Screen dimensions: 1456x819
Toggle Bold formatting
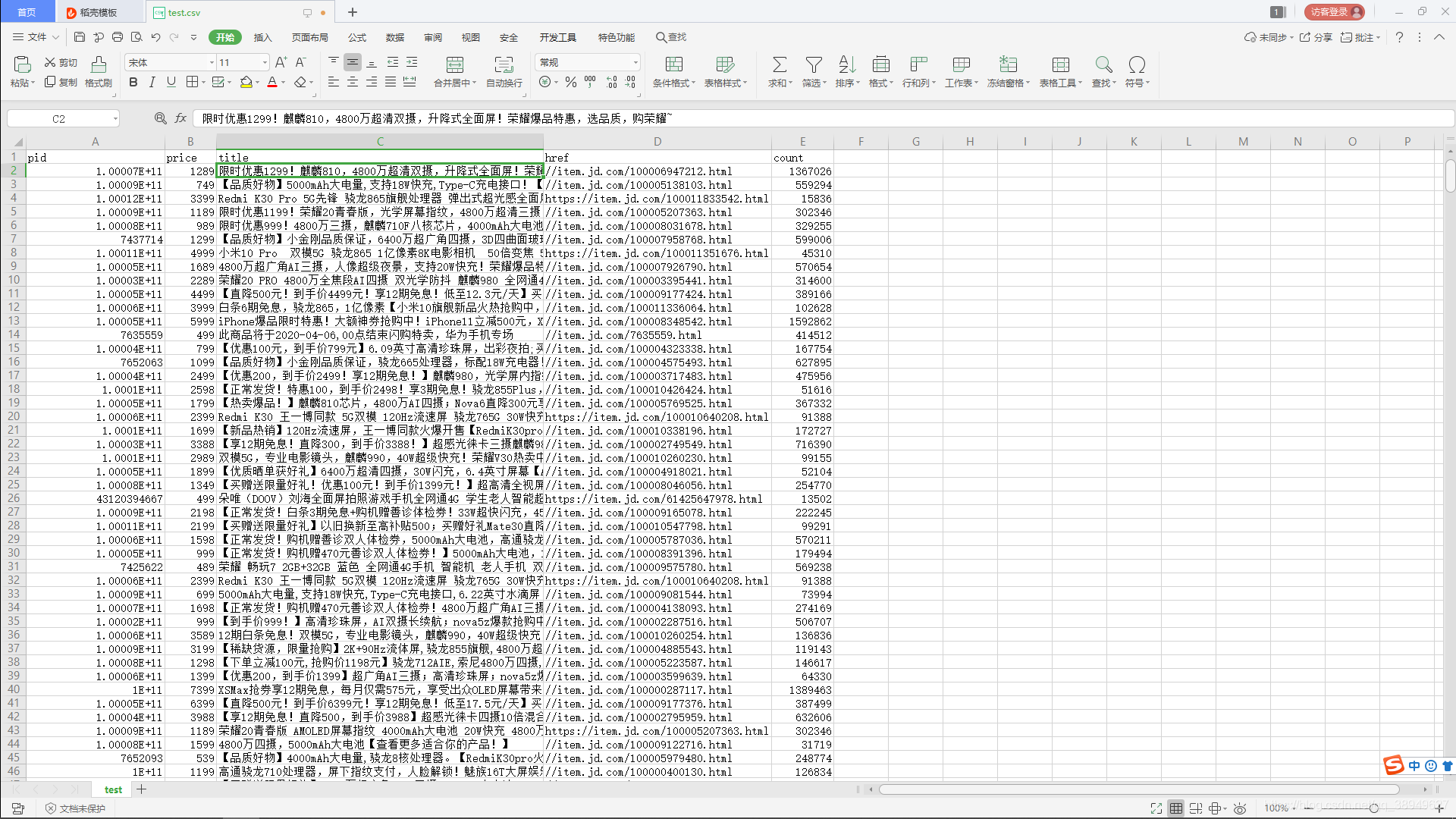pyautogui.click(x=133, y=82)
